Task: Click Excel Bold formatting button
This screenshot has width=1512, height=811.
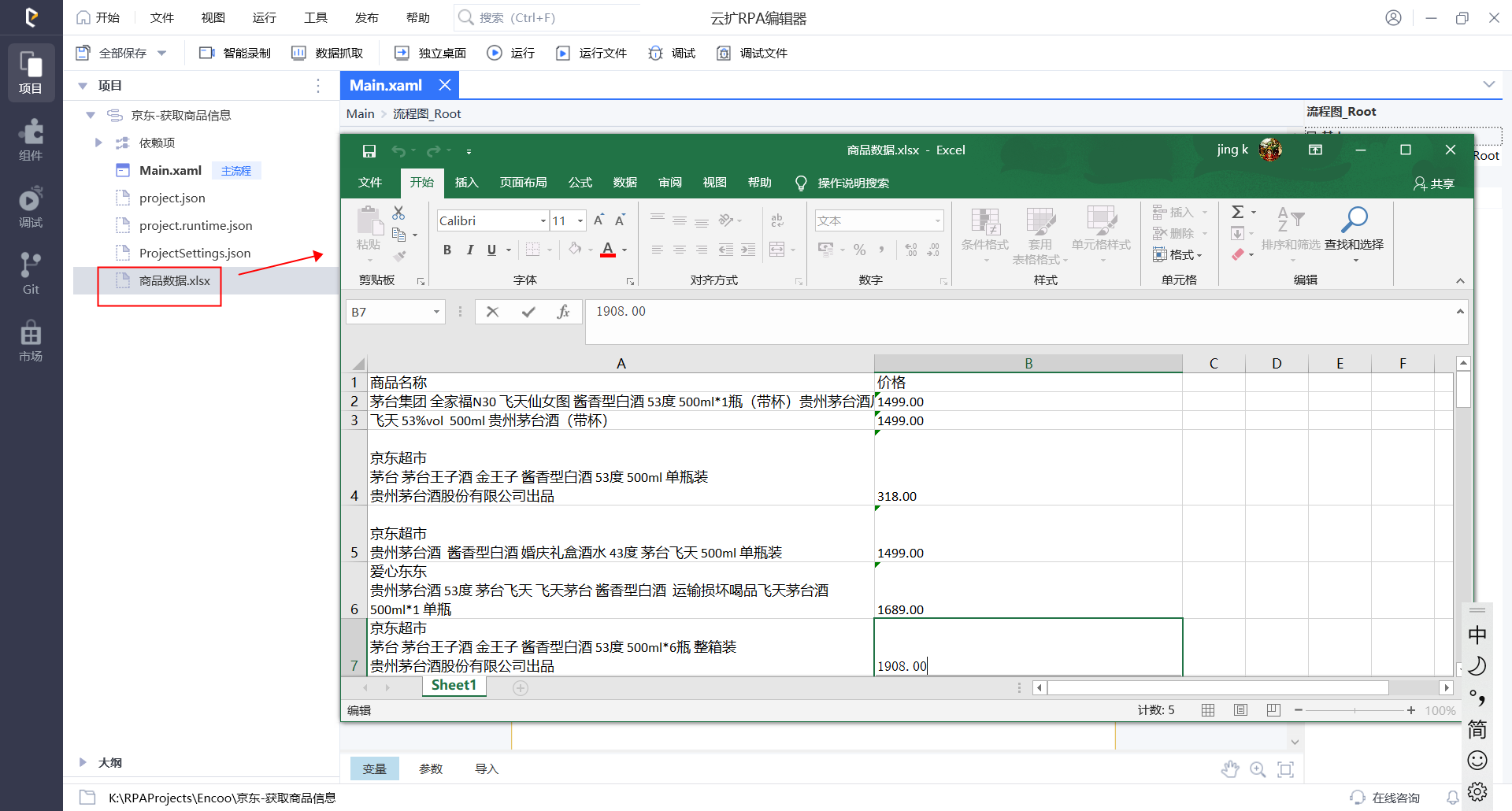Action: click(447, 250)
